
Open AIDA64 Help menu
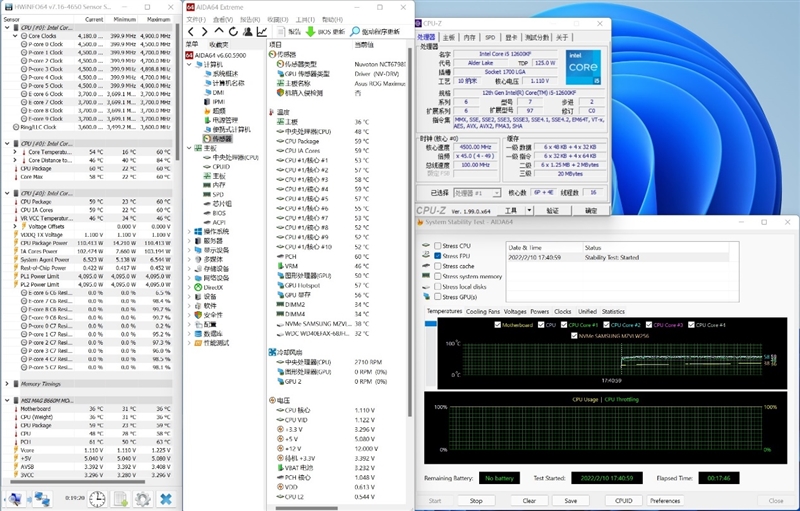(x=333, y=19)
